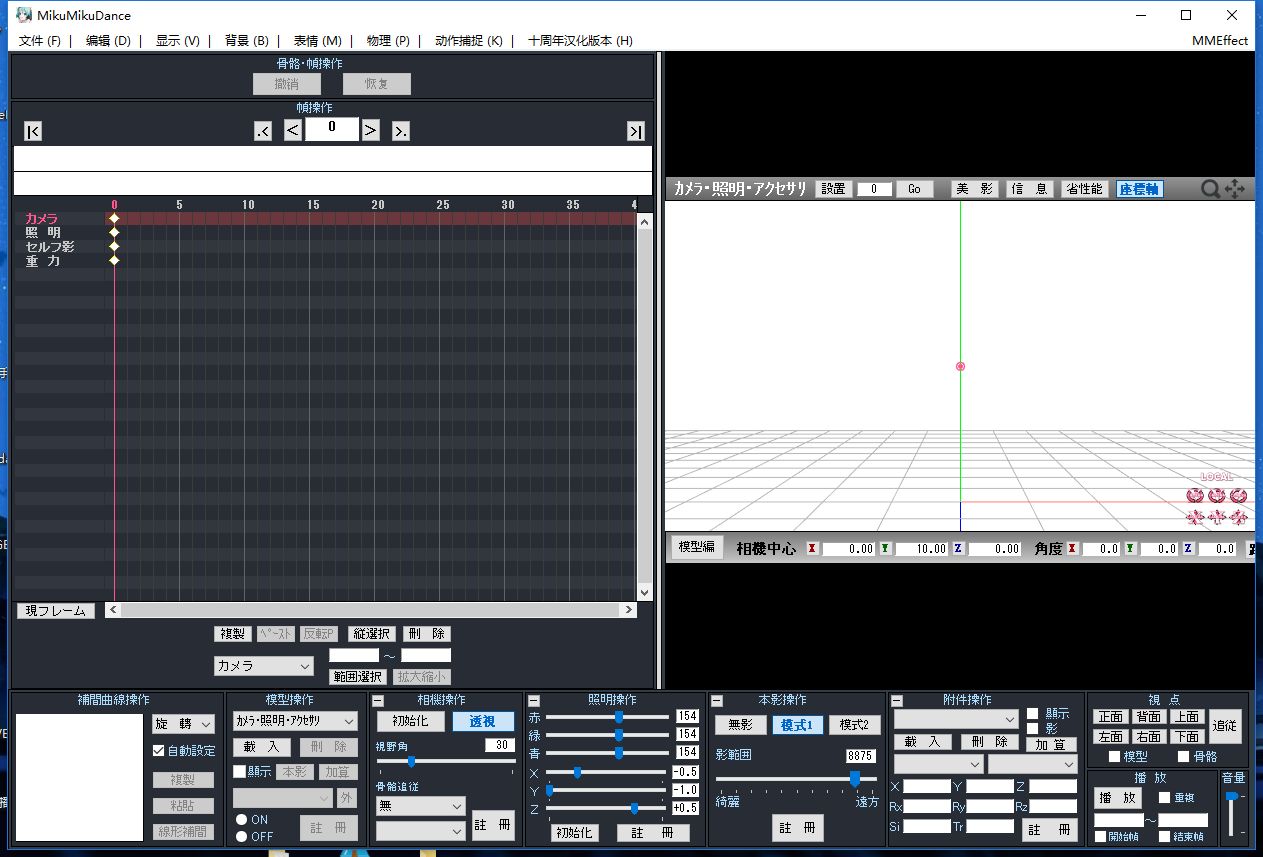Jump to last frame with >| button
1263x857 pixels.
pos(636,131)
